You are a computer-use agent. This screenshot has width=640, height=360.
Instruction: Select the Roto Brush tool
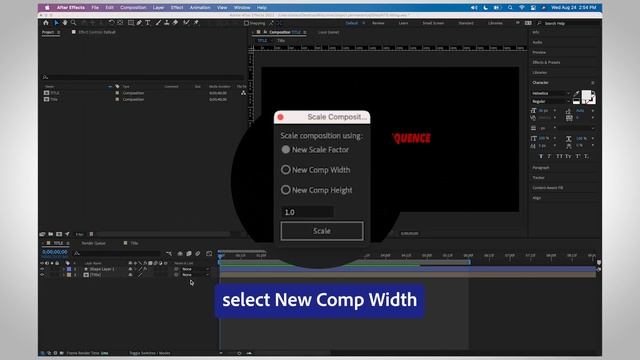(186, 23)
